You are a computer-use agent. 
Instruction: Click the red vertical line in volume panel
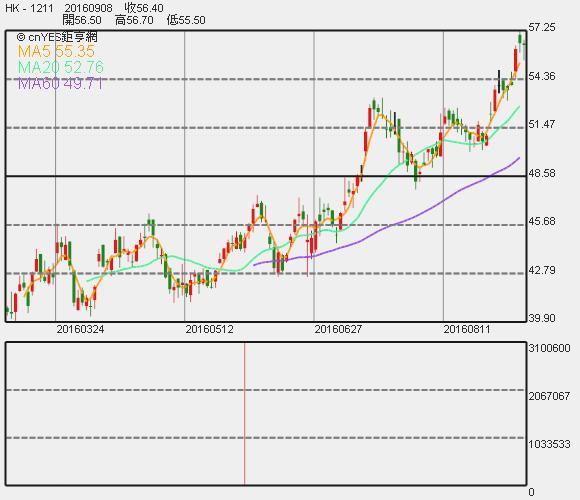(245, 413)
